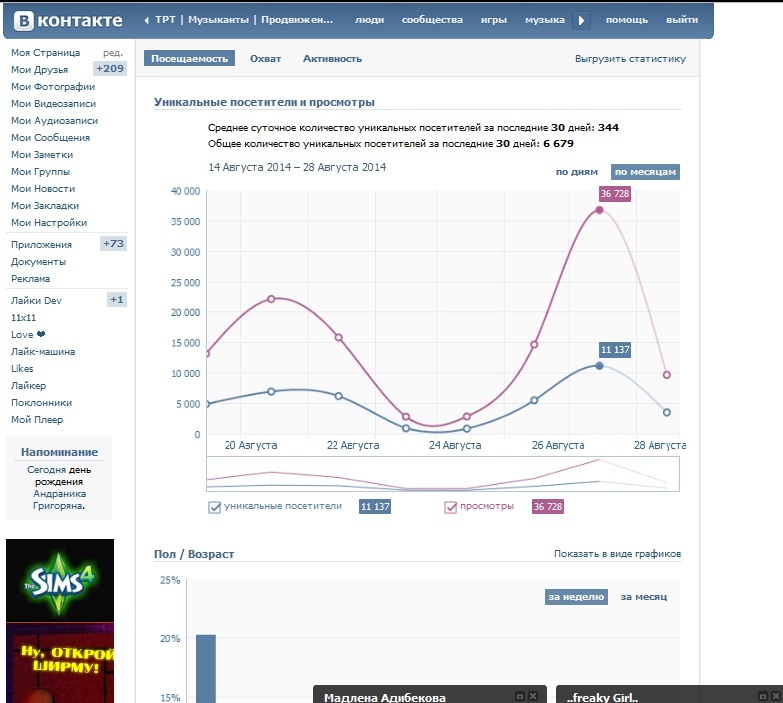The image size is (783, 703).
Task: Click Андраника Григоряна birthday reminder link
Action: point(59,499)
